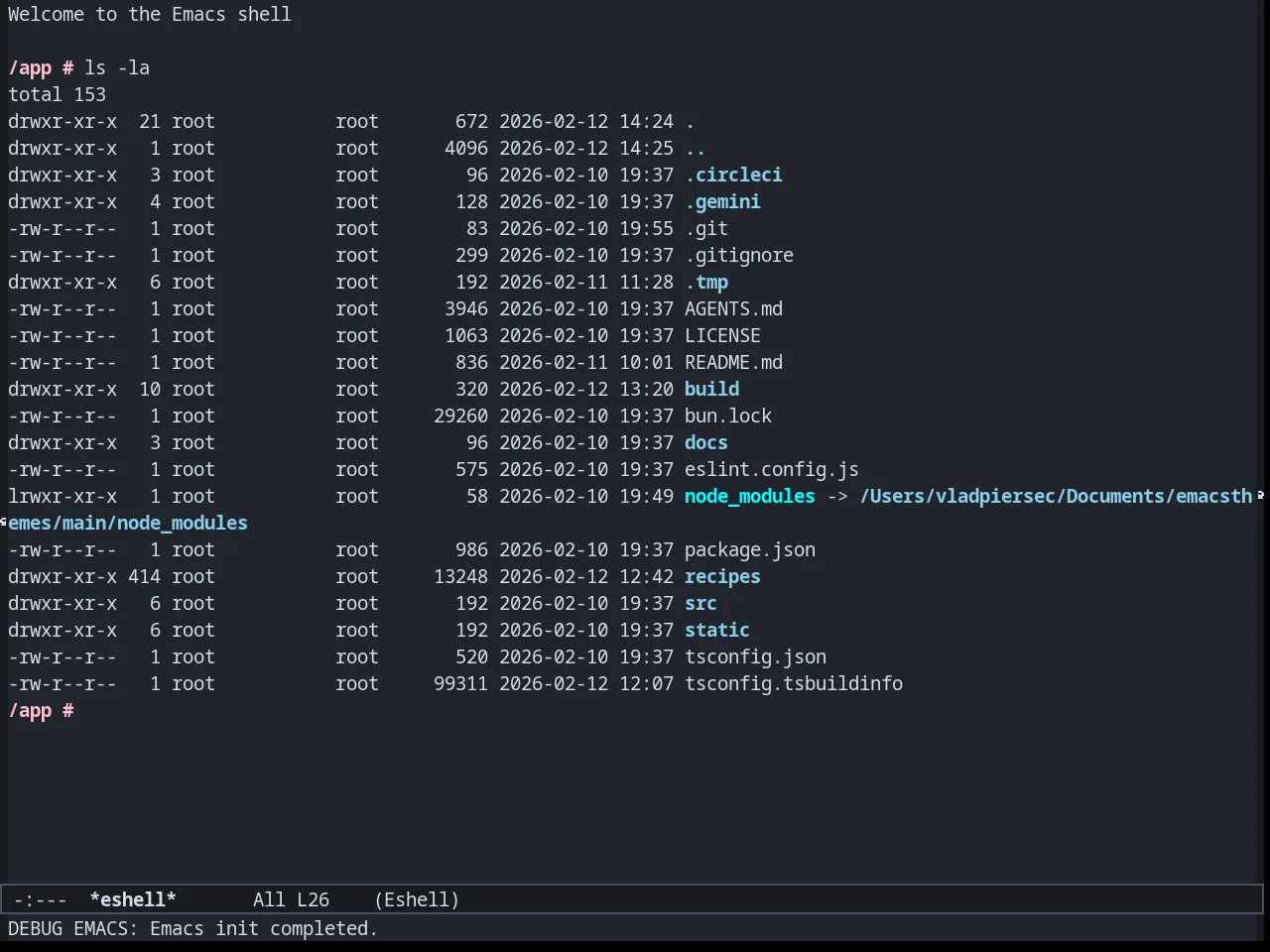This screenshot has width=1270, height=952.
Task: Click the lrwxr-xr-x permissions of node_modules
Action: click(x=63, y=496)
